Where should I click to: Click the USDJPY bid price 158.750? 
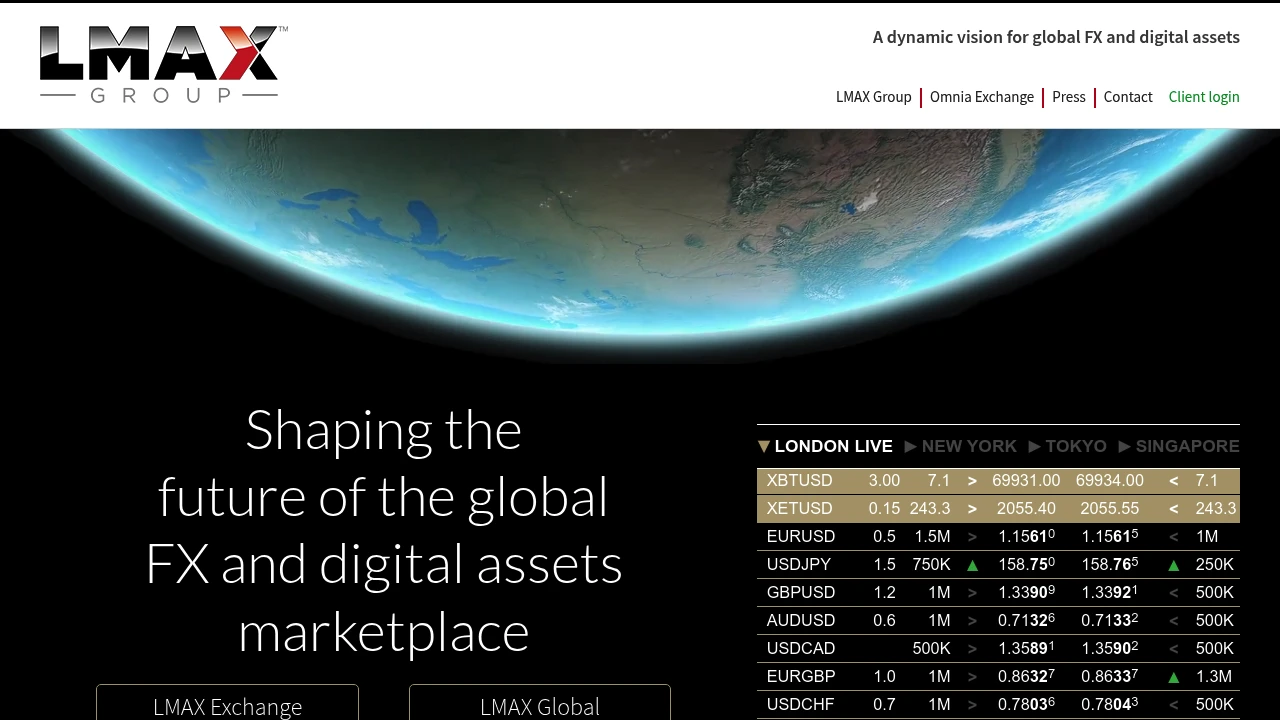pyautogui.click(x=1026, y=565)
